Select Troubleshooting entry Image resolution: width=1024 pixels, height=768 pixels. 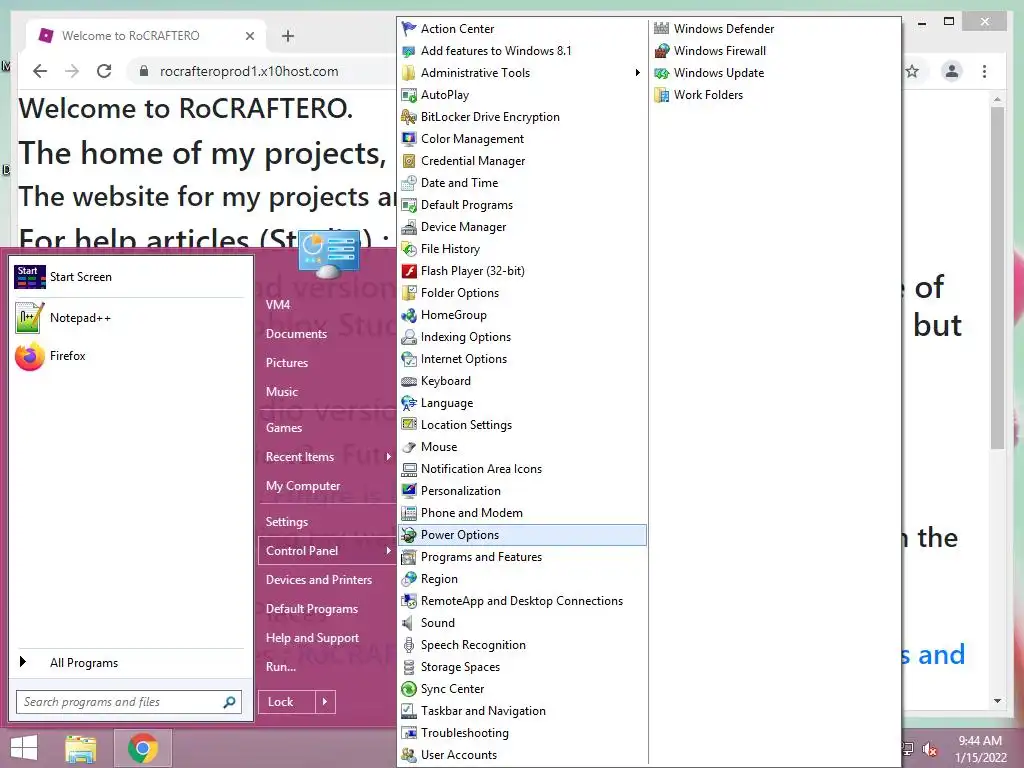464,733
